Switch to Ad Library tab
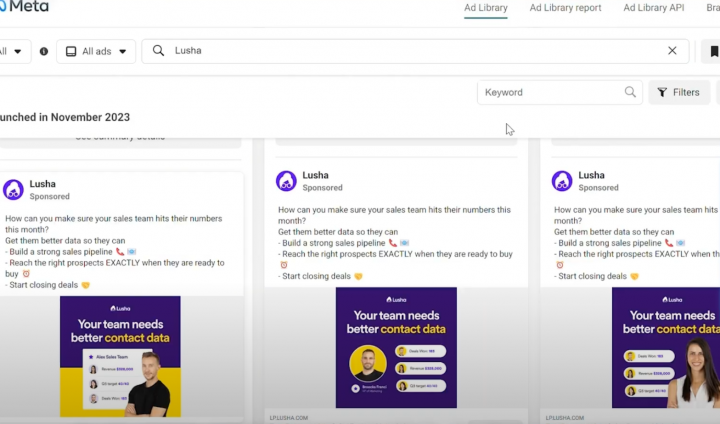Viewport: 720px width, 424px height. pos(485,8)
